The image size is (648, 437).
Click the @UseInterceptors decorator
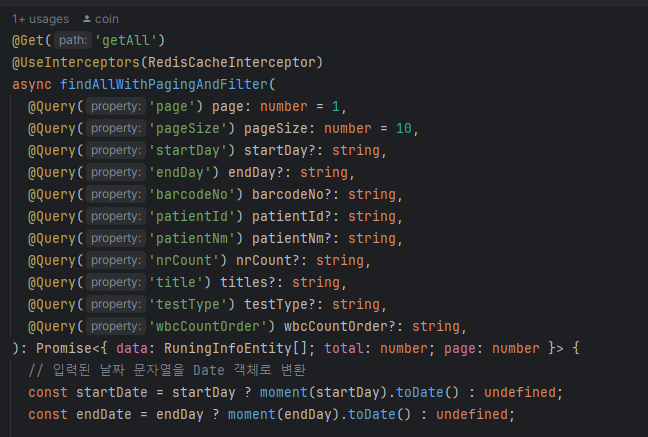pos(76,62)
